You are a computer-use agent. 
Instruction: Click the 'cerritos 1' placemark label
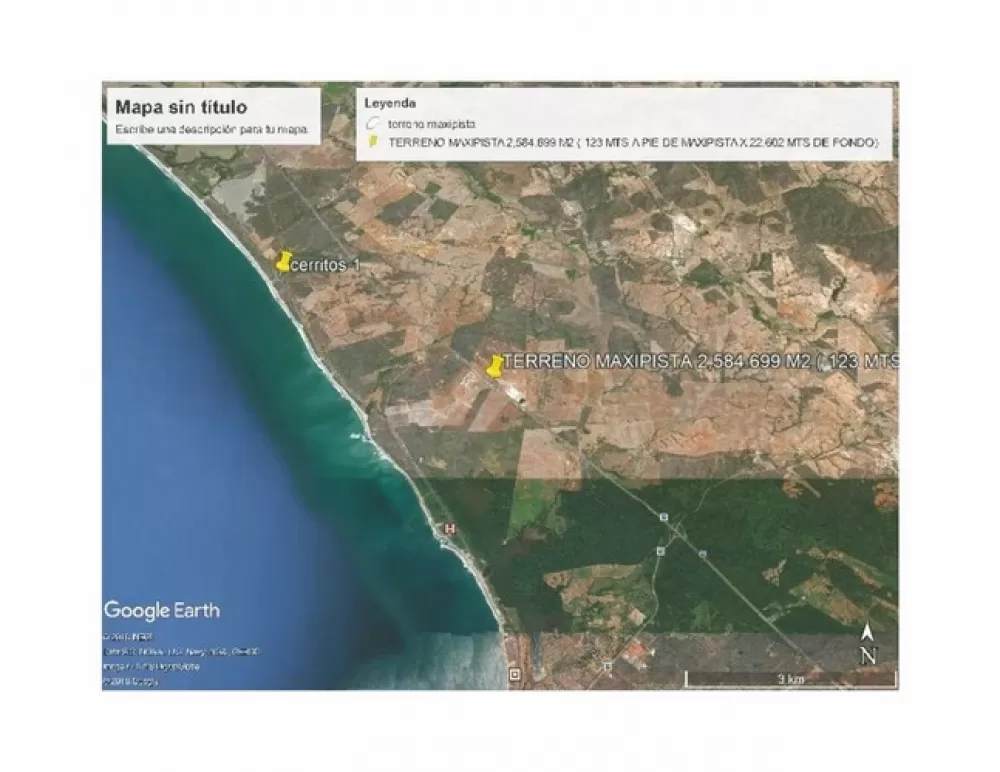pos(325,265)
